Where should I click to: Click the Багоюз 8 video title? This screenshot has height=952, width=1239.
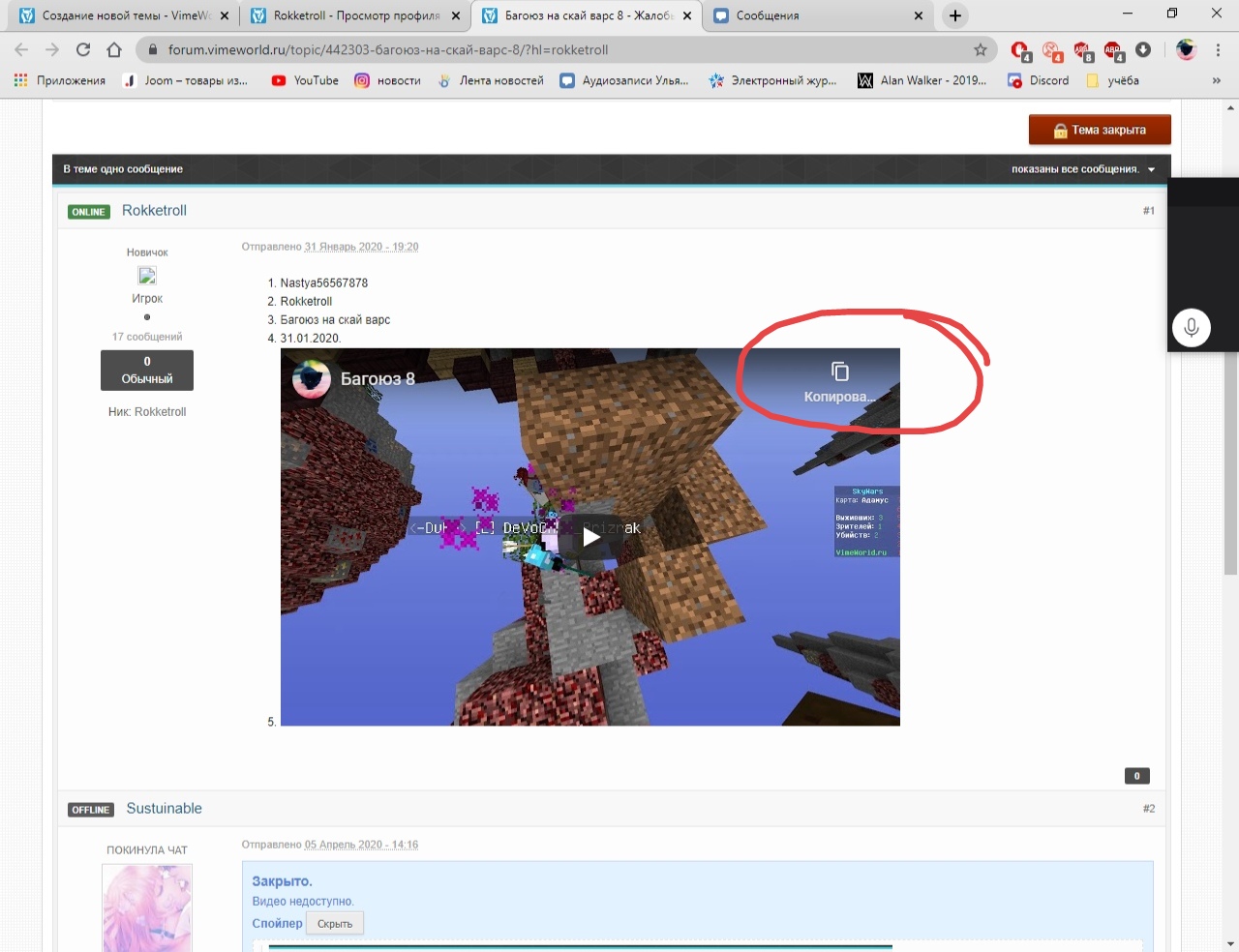tap(378, 379)
